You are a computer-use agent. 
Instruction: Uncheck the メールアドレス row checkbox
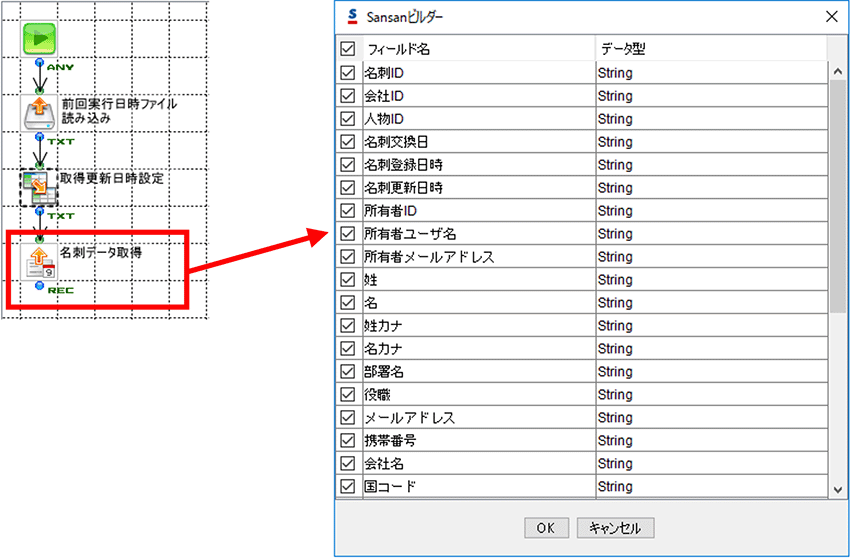point(347,418)
